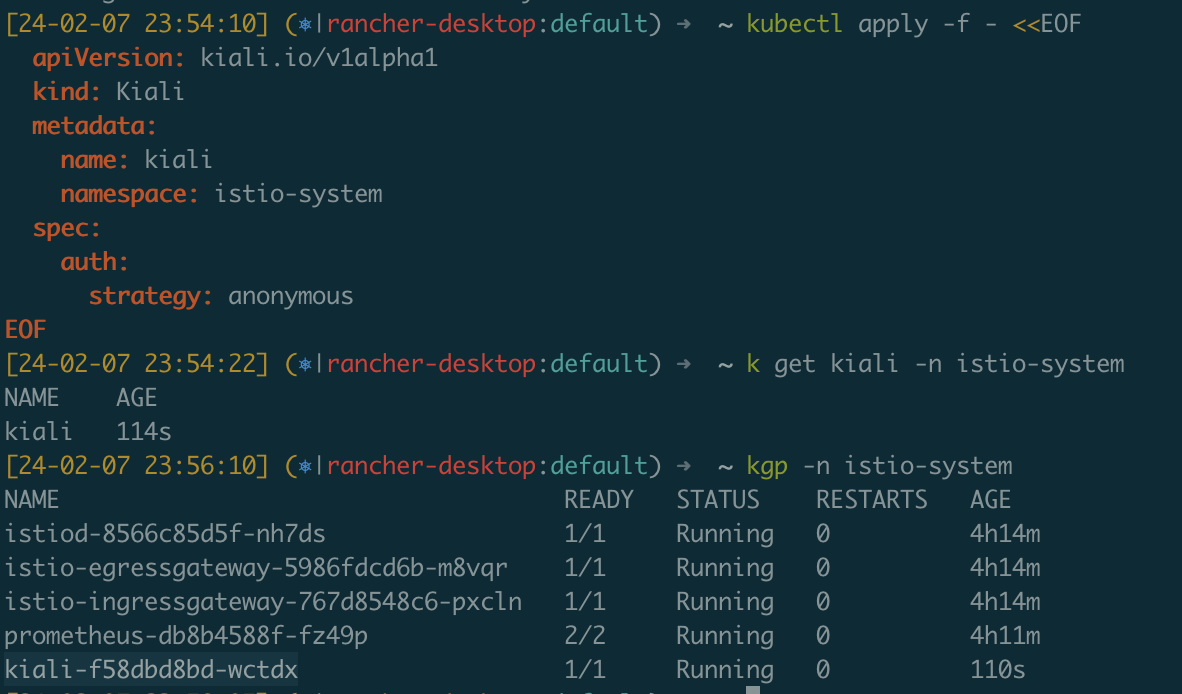Click the "namespace:" key
This screenshot has width=1182, height=694.
[x=130, y=194]
